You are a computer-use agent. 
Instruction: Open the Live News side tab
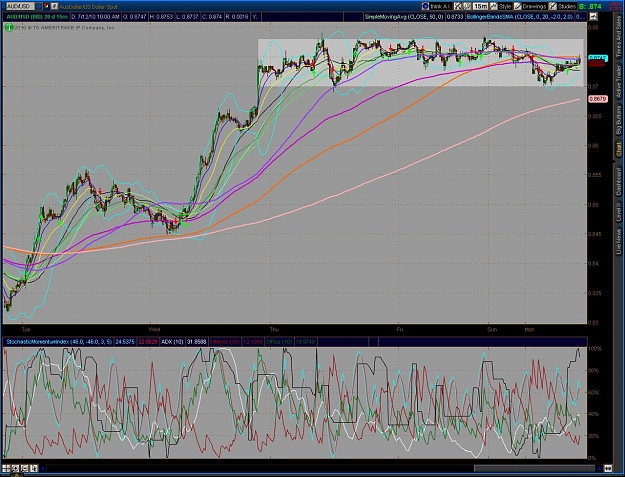(x=618, y=241)
